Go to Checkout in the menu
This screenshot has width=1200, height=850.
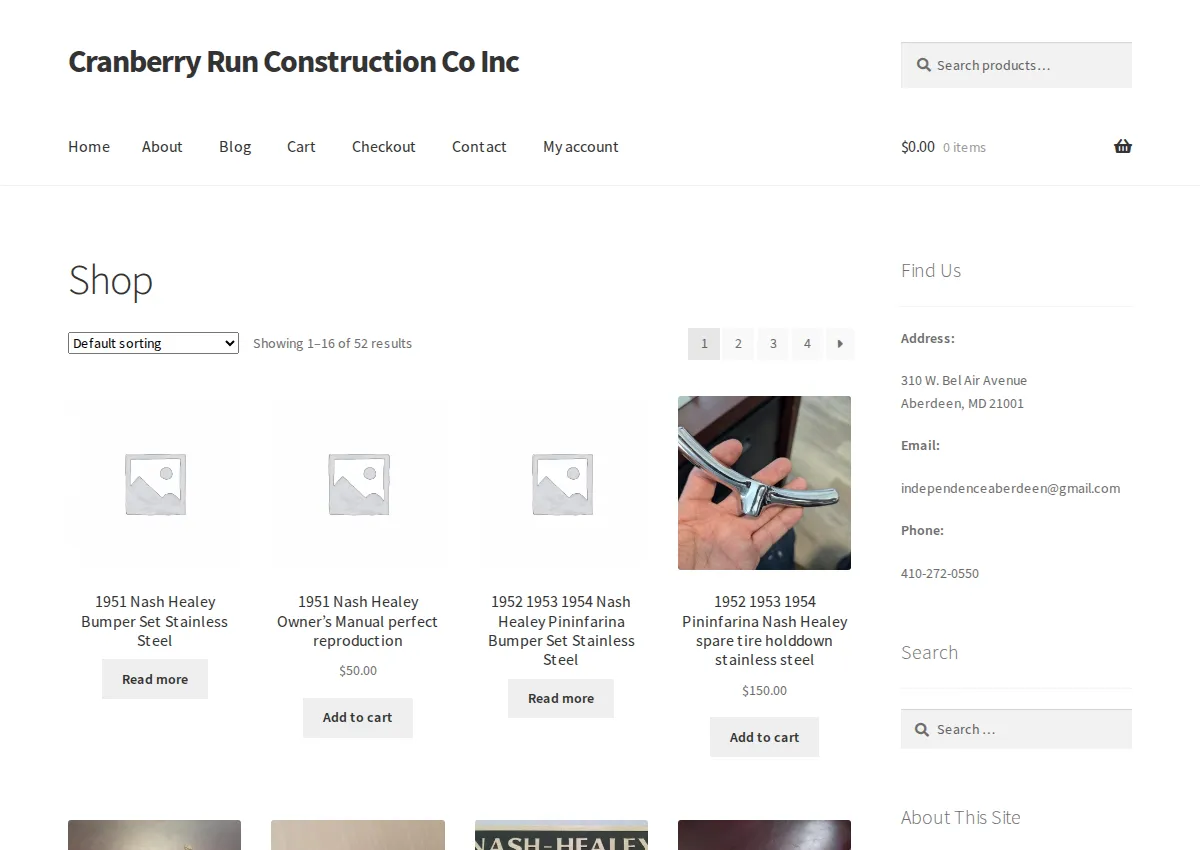coord(384,146)
